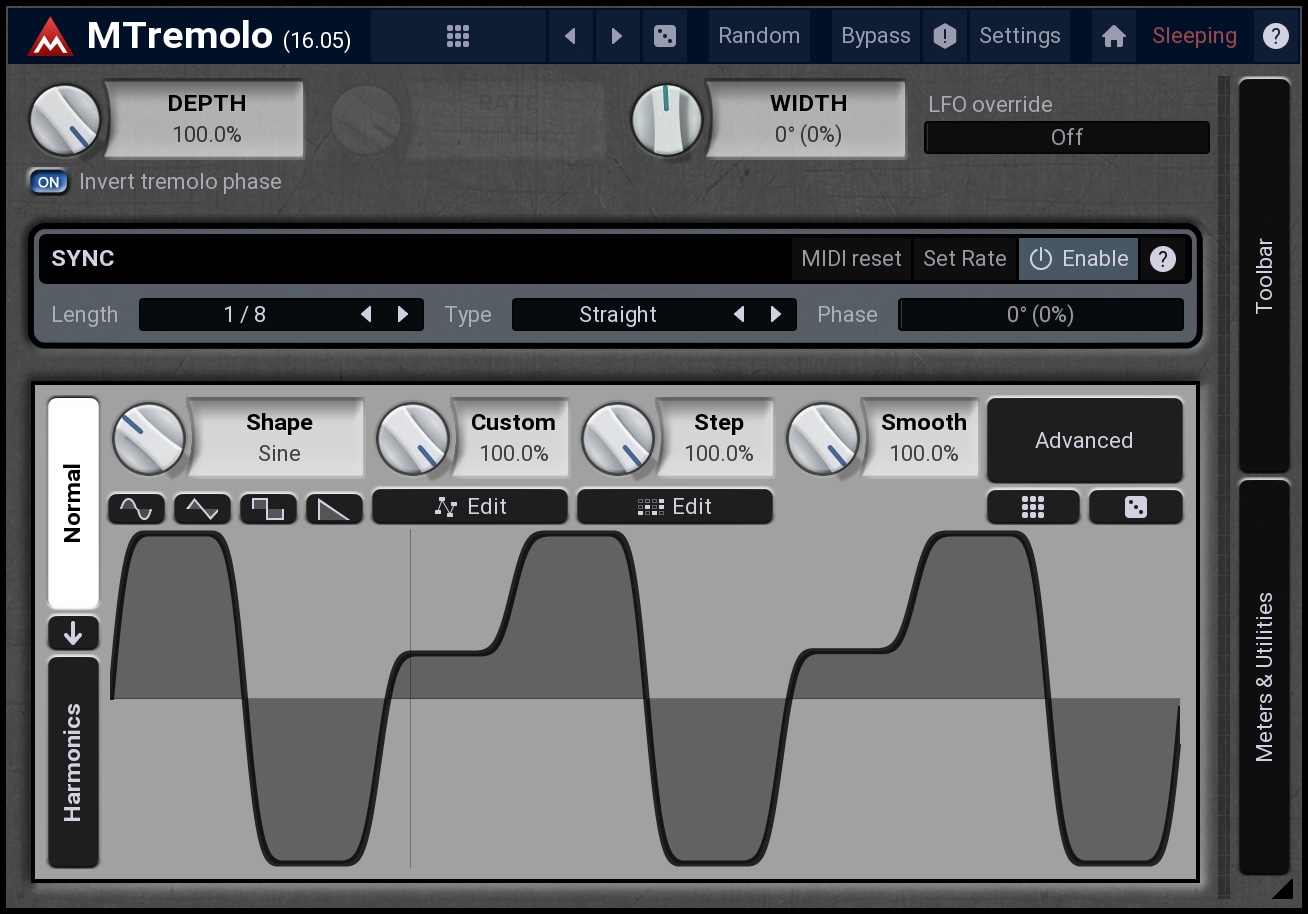The image size is (1308, 914).
Task: Turn the Smooth knob
Action: point(823,439)
